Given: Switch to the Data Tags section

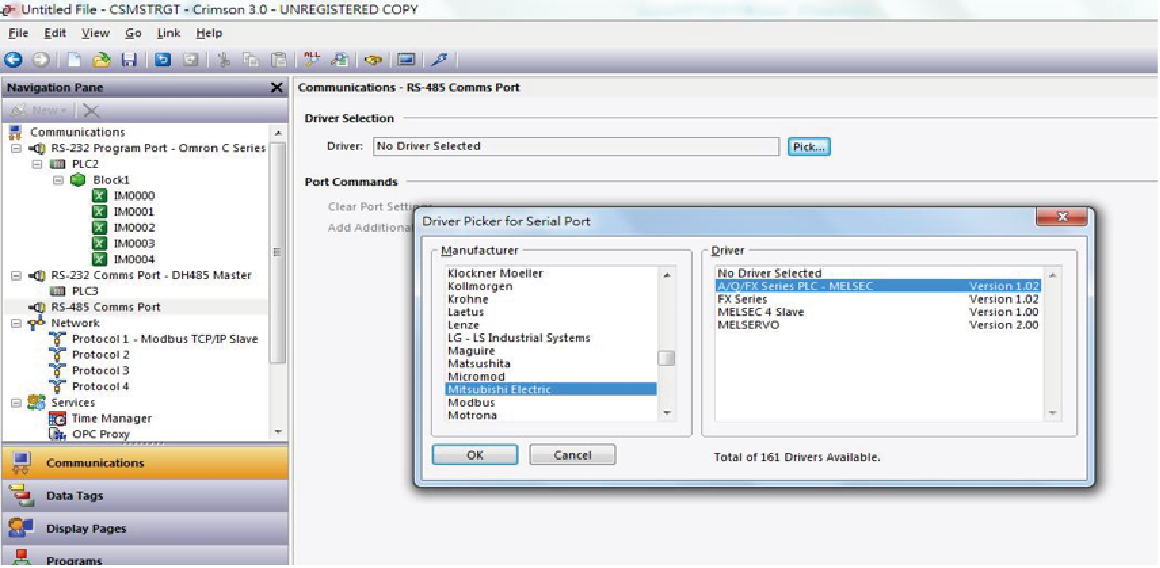Looking at the screenshot, I should coord(74,496).
